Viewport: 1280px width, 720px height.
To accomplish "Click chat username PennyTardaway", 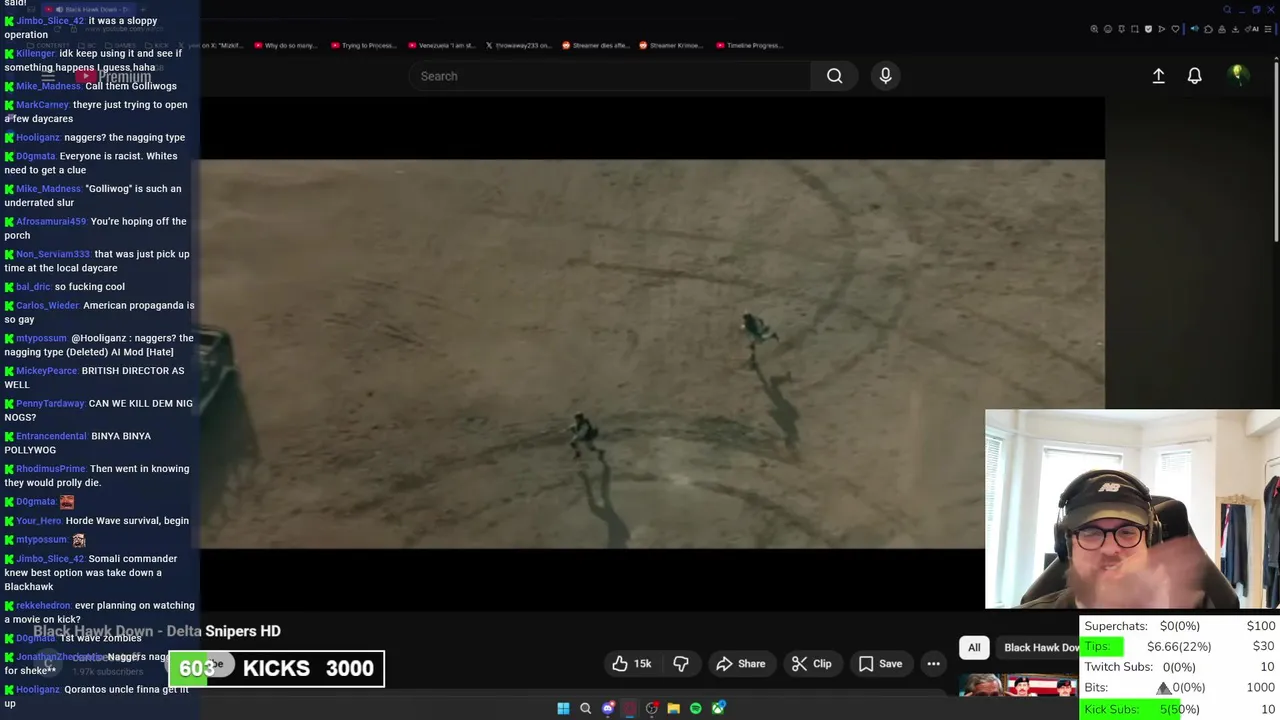I will pyautogui.click(x=50, y=404).
